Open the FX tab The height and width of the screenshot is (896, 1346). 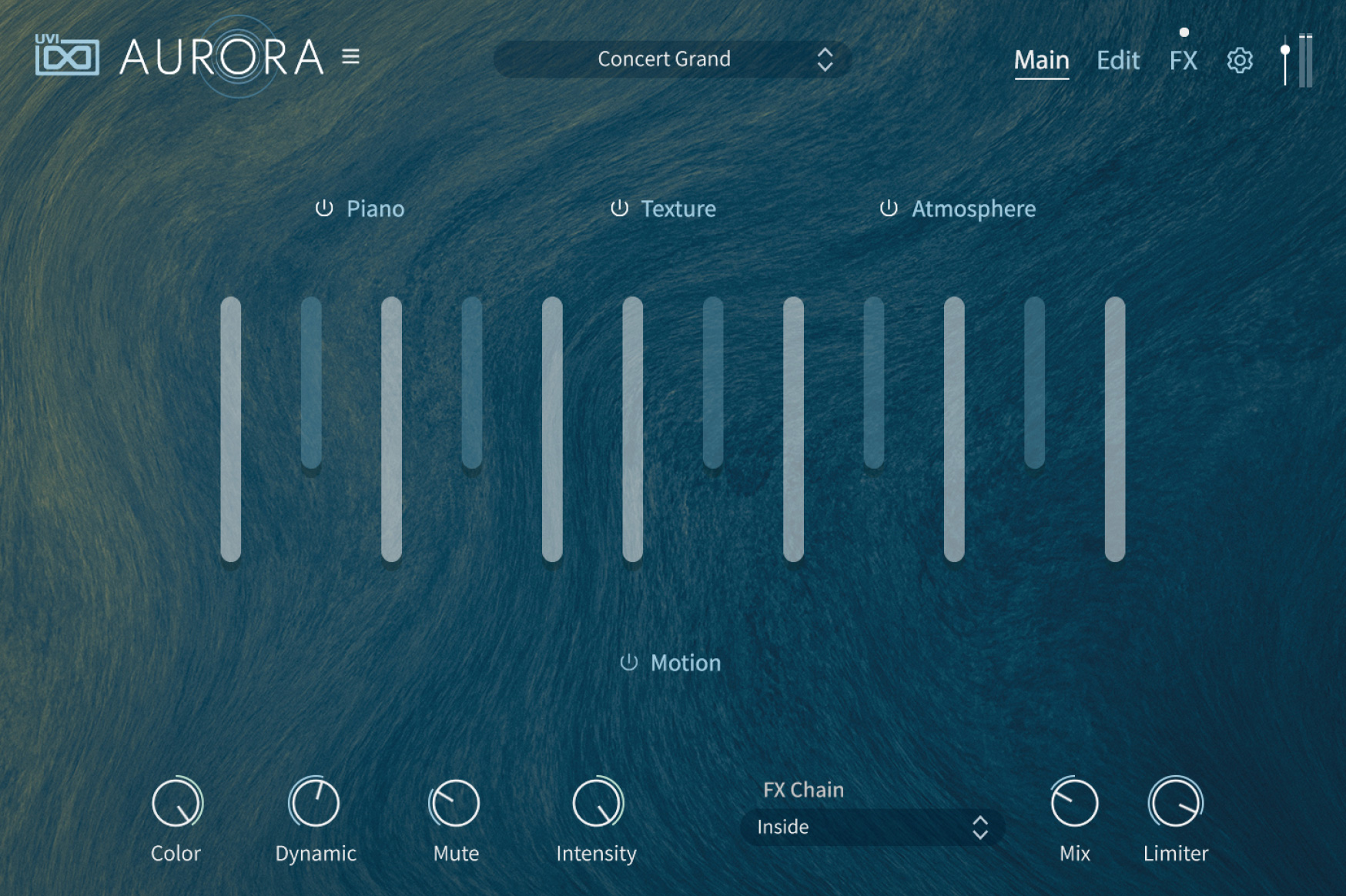click(1182, 60)
